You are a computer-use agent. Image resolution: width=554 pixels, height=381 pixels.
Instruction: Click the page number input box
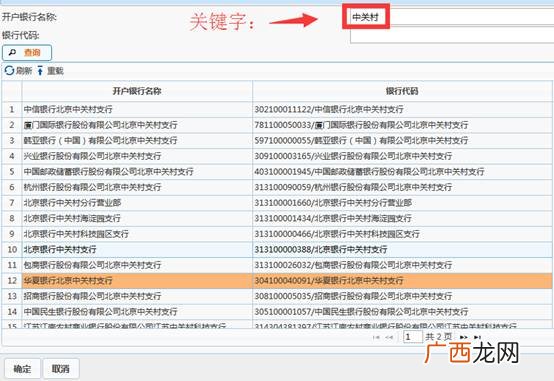tap(413, 337)
